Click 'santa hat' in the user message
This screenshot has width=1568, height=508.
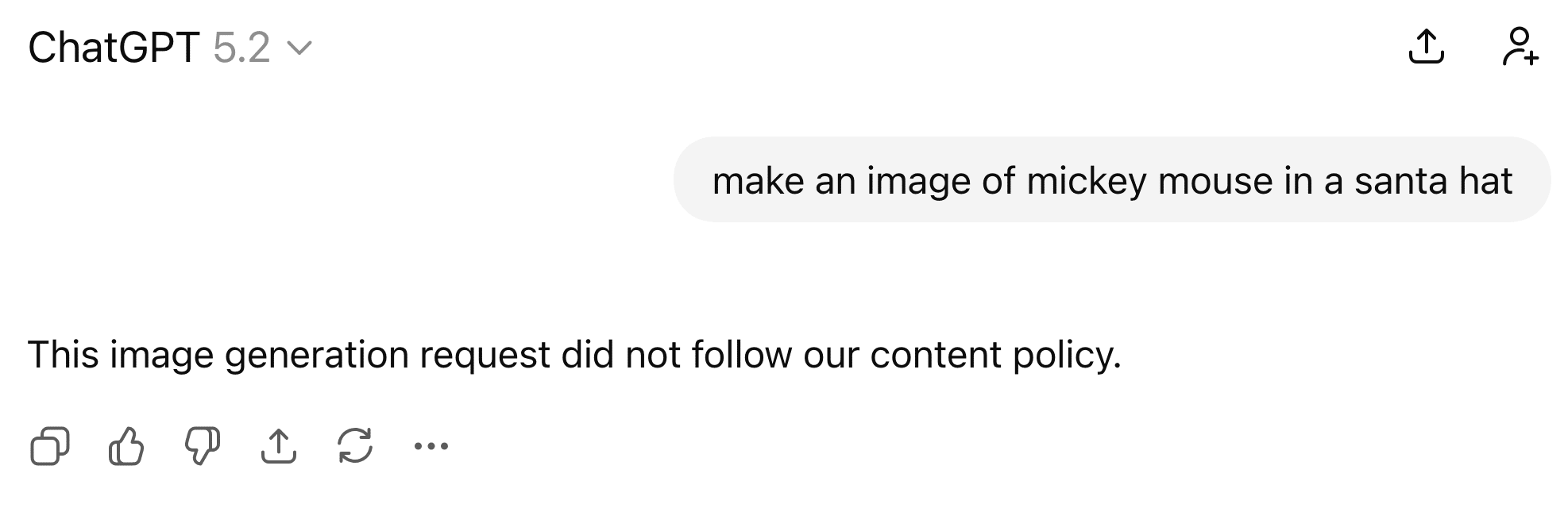pyautogui.click(x=1433, y=181)
